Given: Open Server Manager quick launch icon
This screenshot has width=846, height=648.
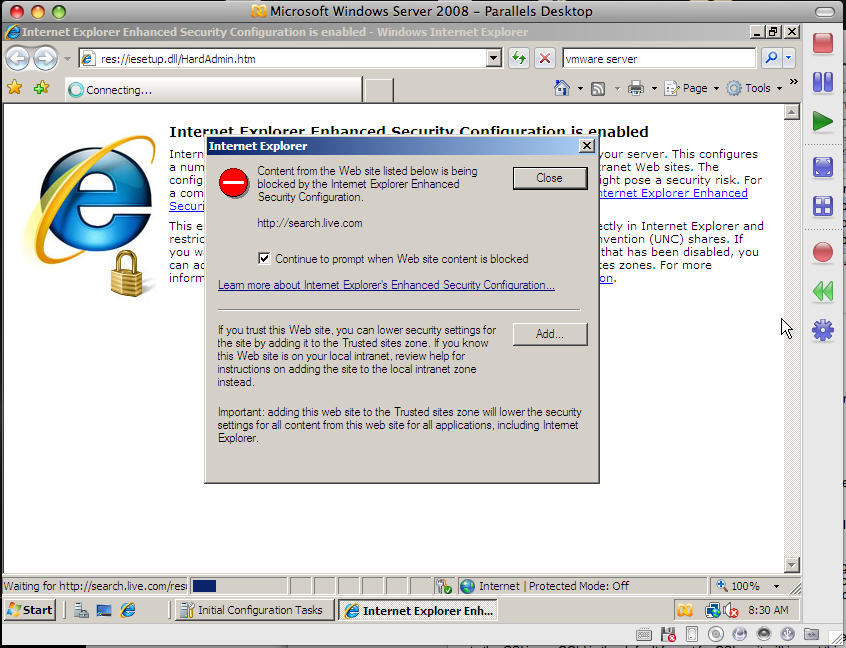Looking at the screenshot, I should [x=81, y=610].
